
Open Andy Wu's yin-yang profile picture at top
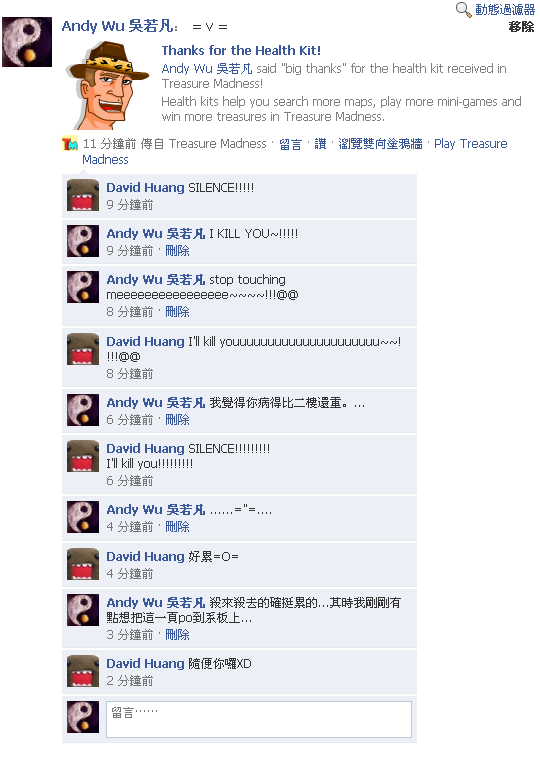click(27, 42)
